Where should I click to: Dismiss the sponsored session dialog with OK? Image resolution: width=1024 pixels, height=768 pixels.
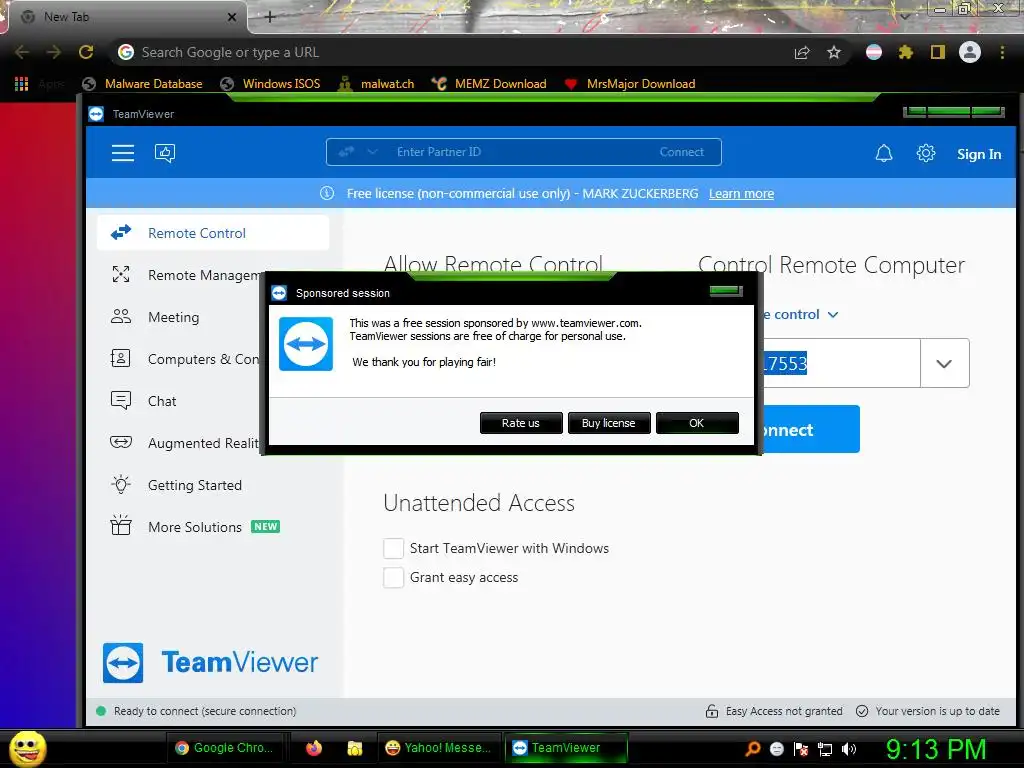[x=697, y=423]
